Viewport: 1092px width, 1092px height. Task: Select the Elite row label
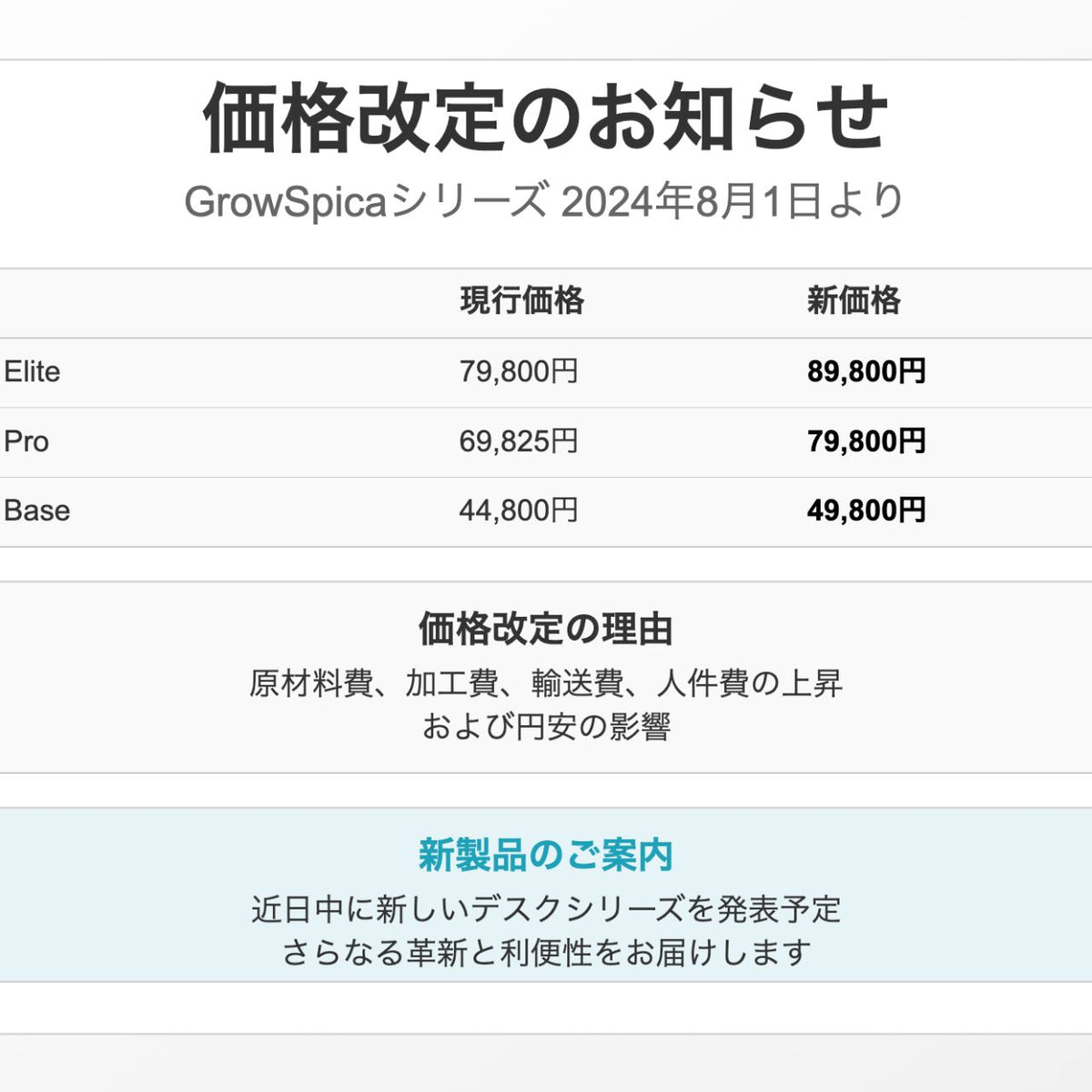[32, 371]
